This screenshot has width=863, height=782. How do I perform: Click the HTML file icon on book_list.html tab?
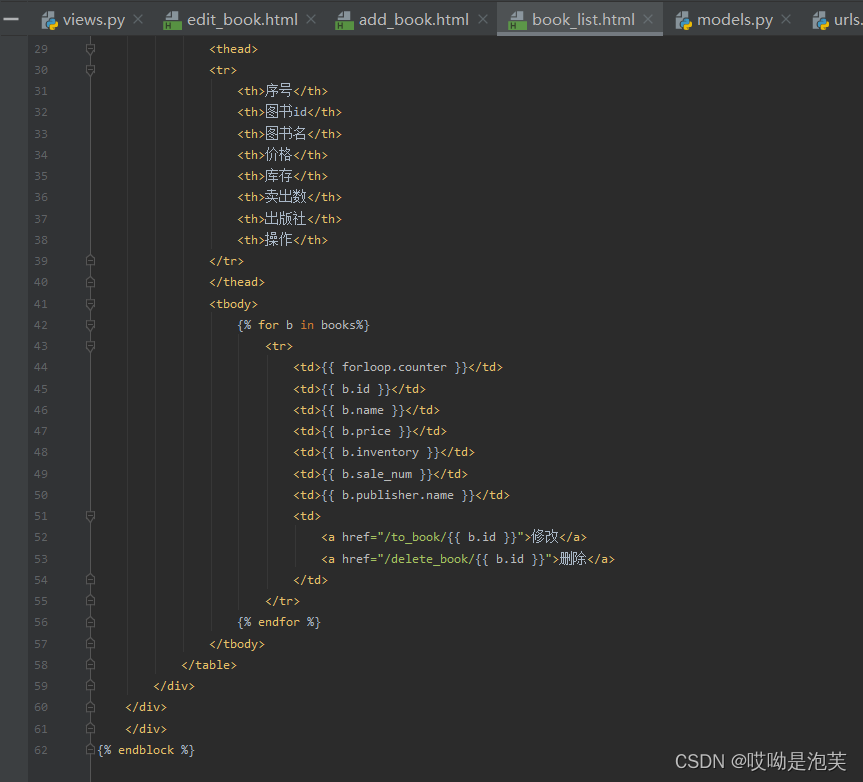pyautogui.click(x=517, y=21)
